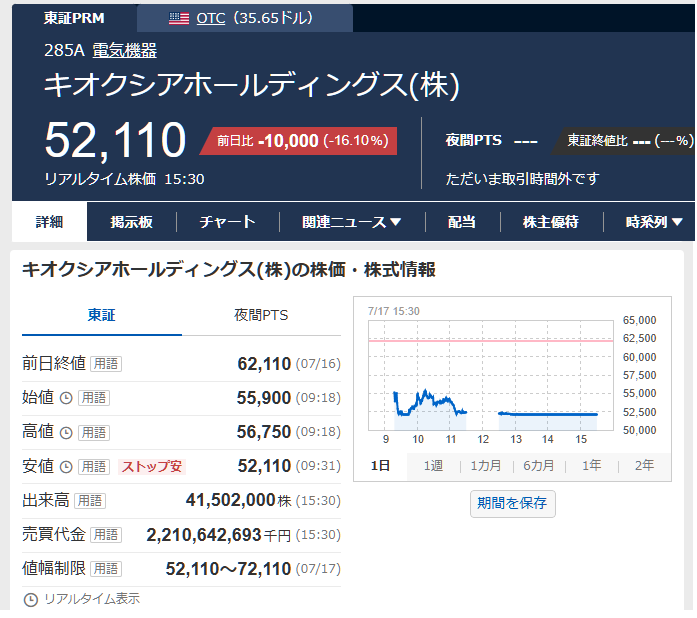This screenshot has height=618, width=697.
Task: Click the 期間を保存 button
Action: pos(513,504)
